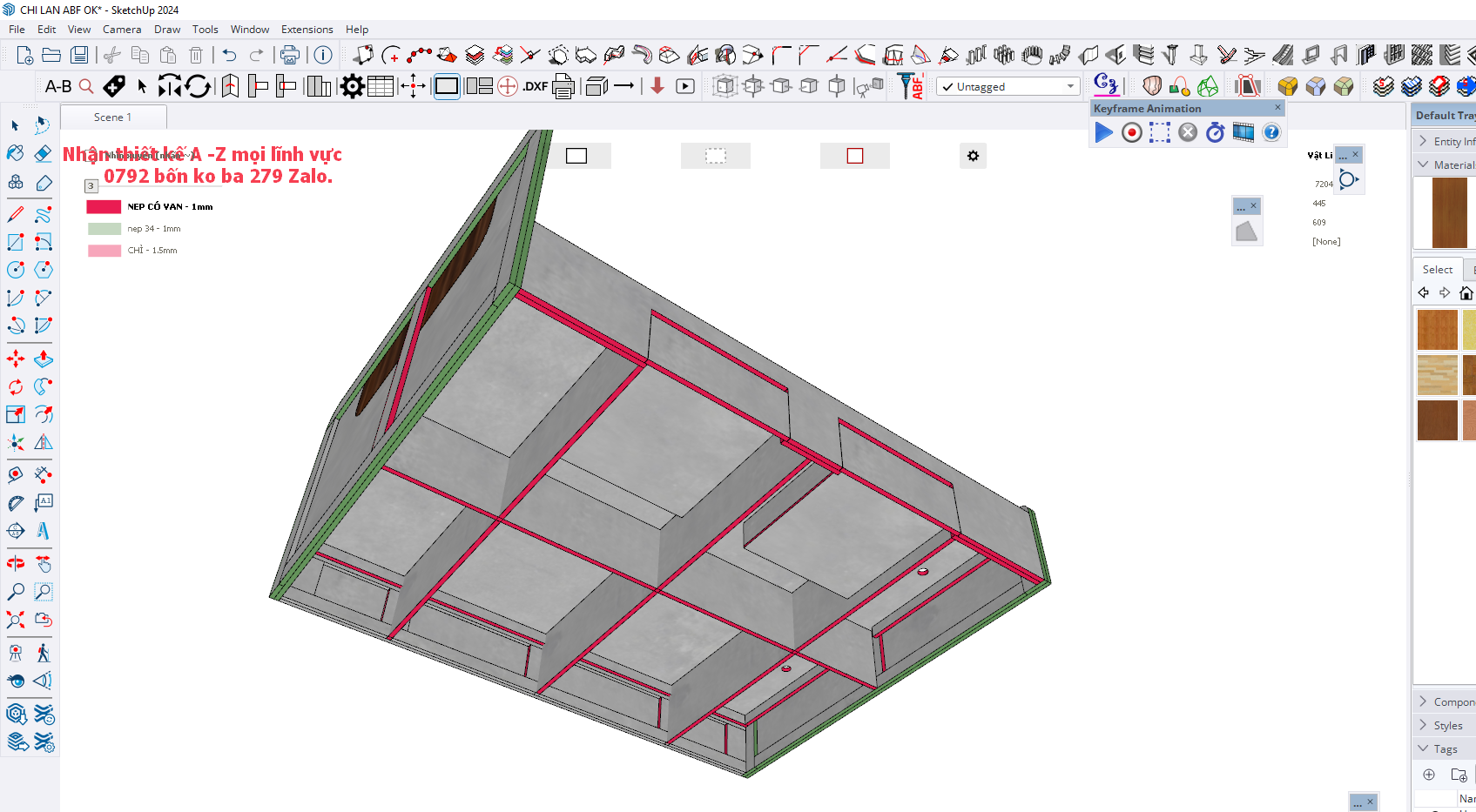
Task: Select the Paint Bucket tool
Action: 16,154
